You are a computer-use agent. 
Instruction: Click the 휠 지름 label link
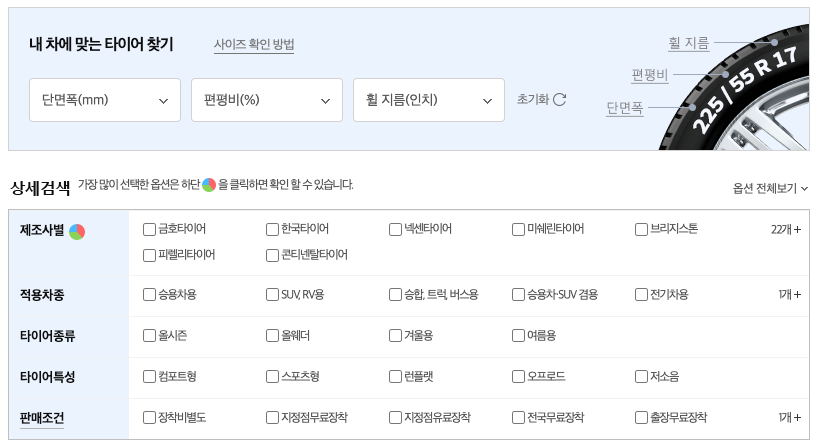tap(688, 43)
